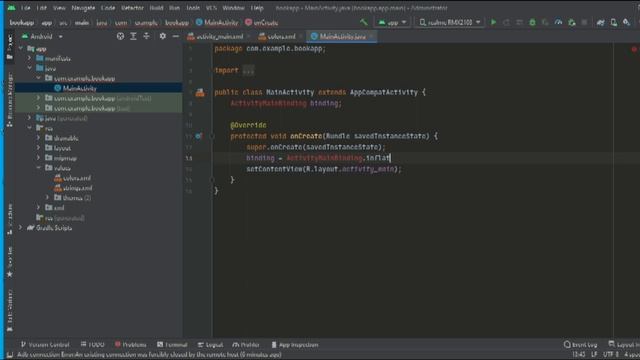Click the grey Stop button in toolbar

pos(584,22)
